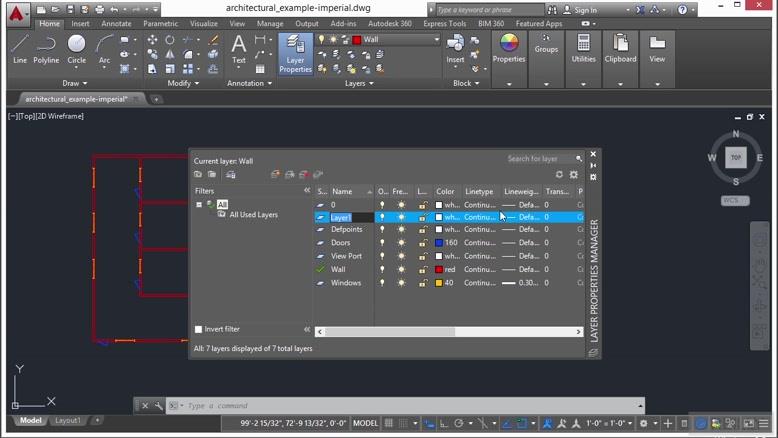
Task: Toggle lock for View Port layer
Action: (422, 256)
